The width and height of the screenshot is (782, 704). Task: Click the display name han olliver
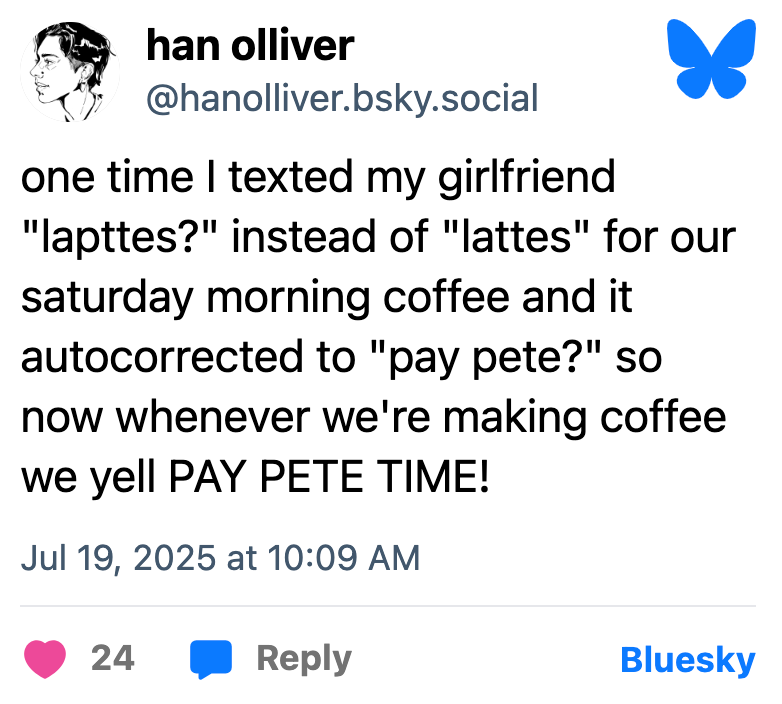point(249,45)
